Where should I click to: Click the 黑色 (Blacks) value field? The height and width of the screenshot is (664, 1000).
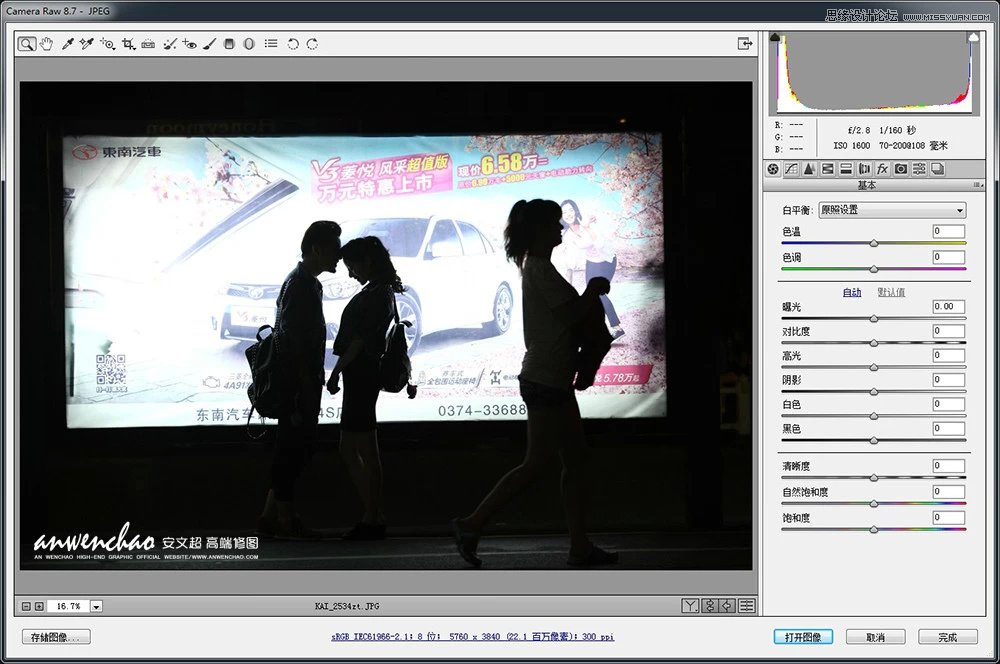(x=948, y=429)
